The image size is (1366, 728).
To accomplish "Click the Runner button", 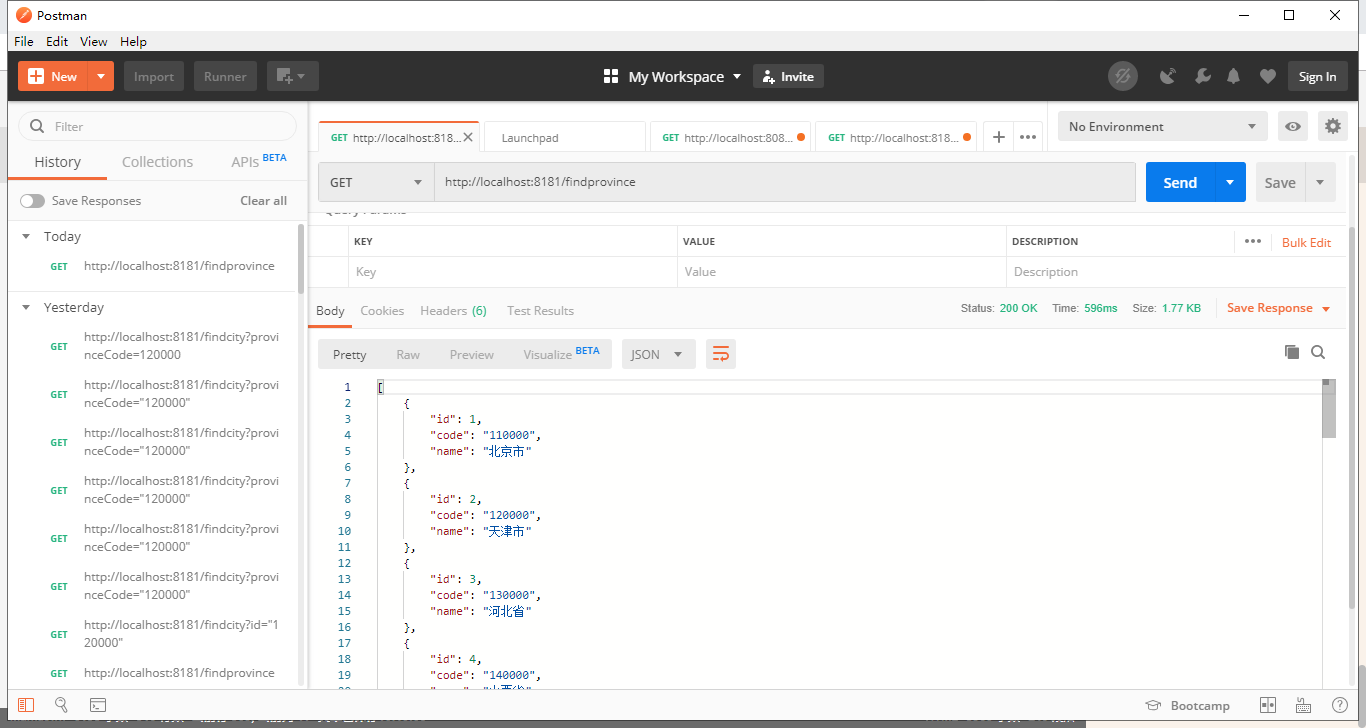I will tap(225, 76).
